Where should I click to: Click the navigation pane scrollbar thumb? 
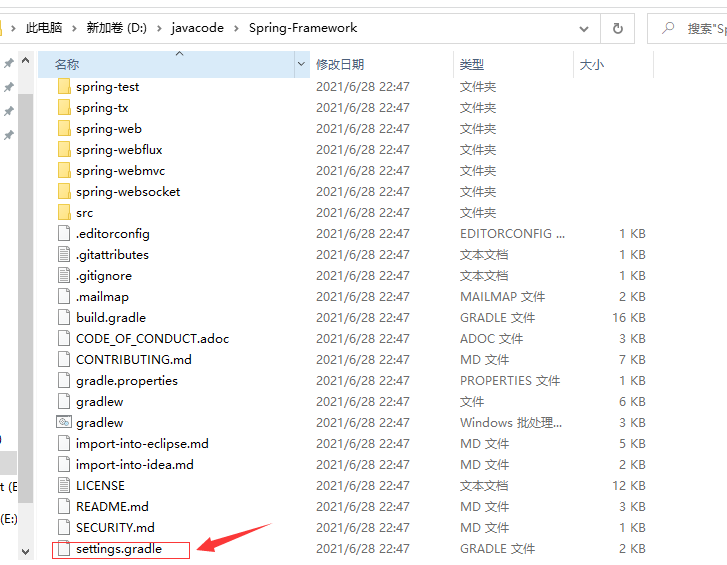click(x=26, y=298)
